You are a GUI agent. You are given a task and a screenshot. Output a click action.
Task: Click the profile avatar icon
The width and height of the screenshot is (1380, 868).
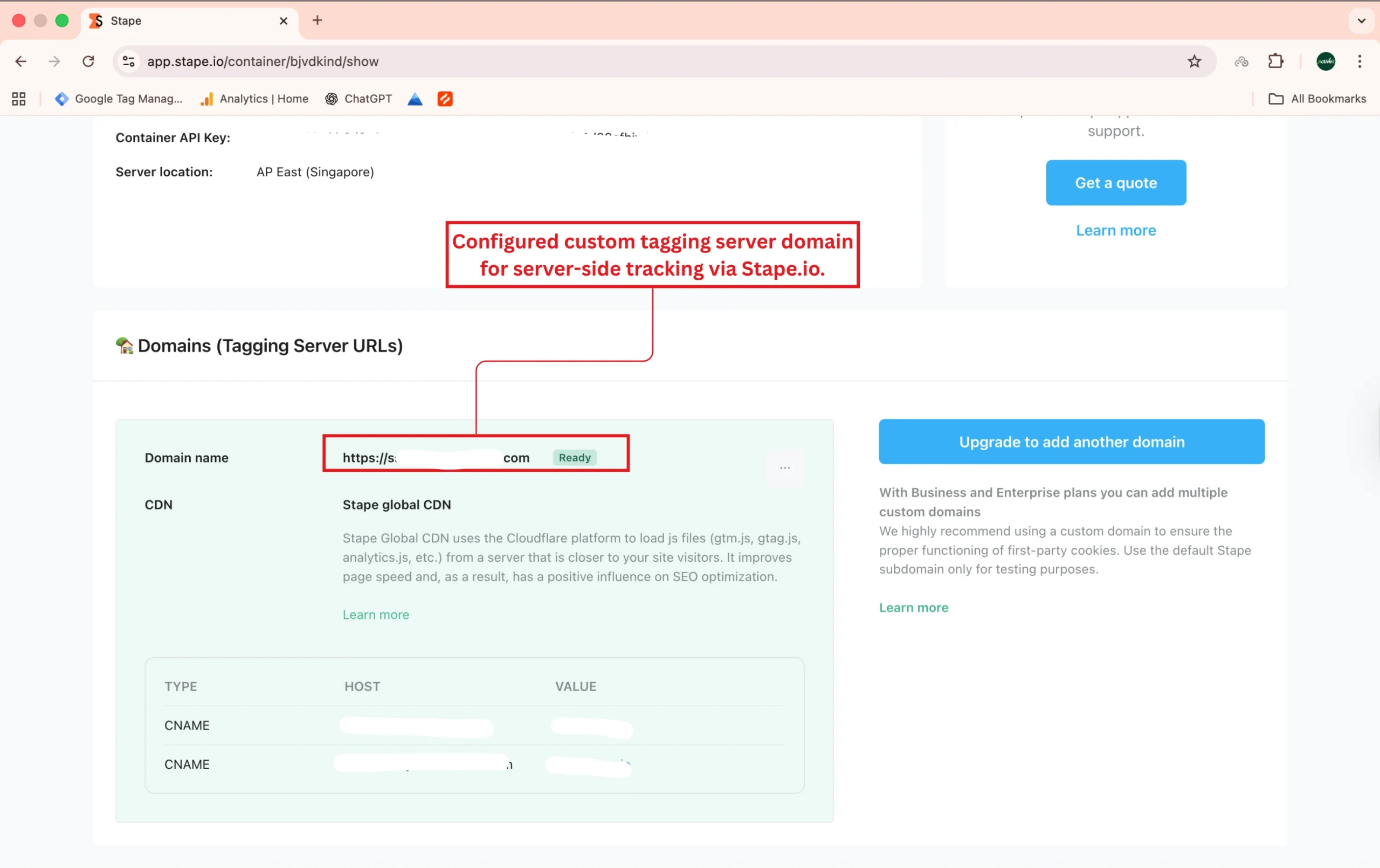[1326, 61]
